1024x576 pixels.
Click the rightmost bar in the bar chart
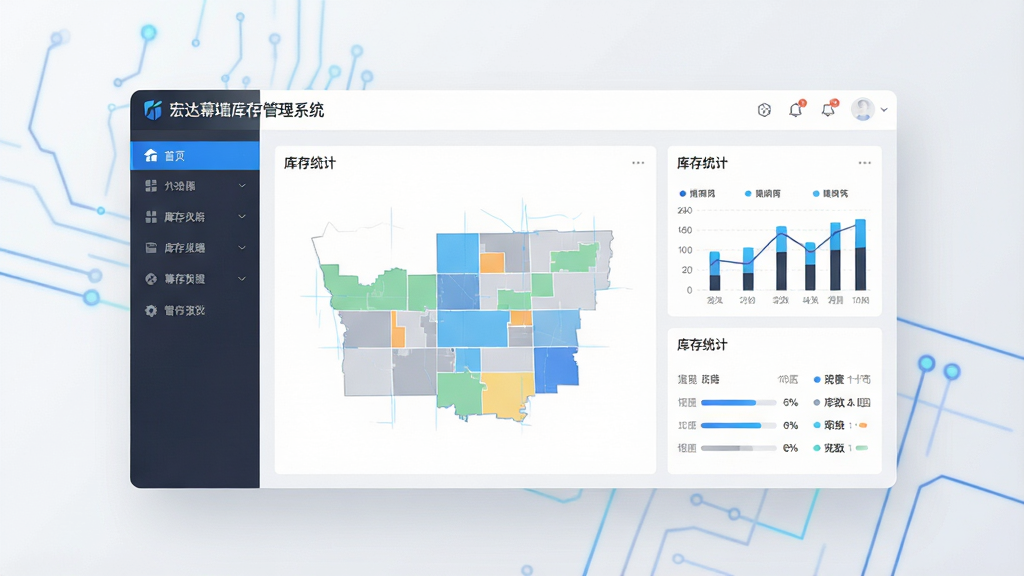click(861, 255)
